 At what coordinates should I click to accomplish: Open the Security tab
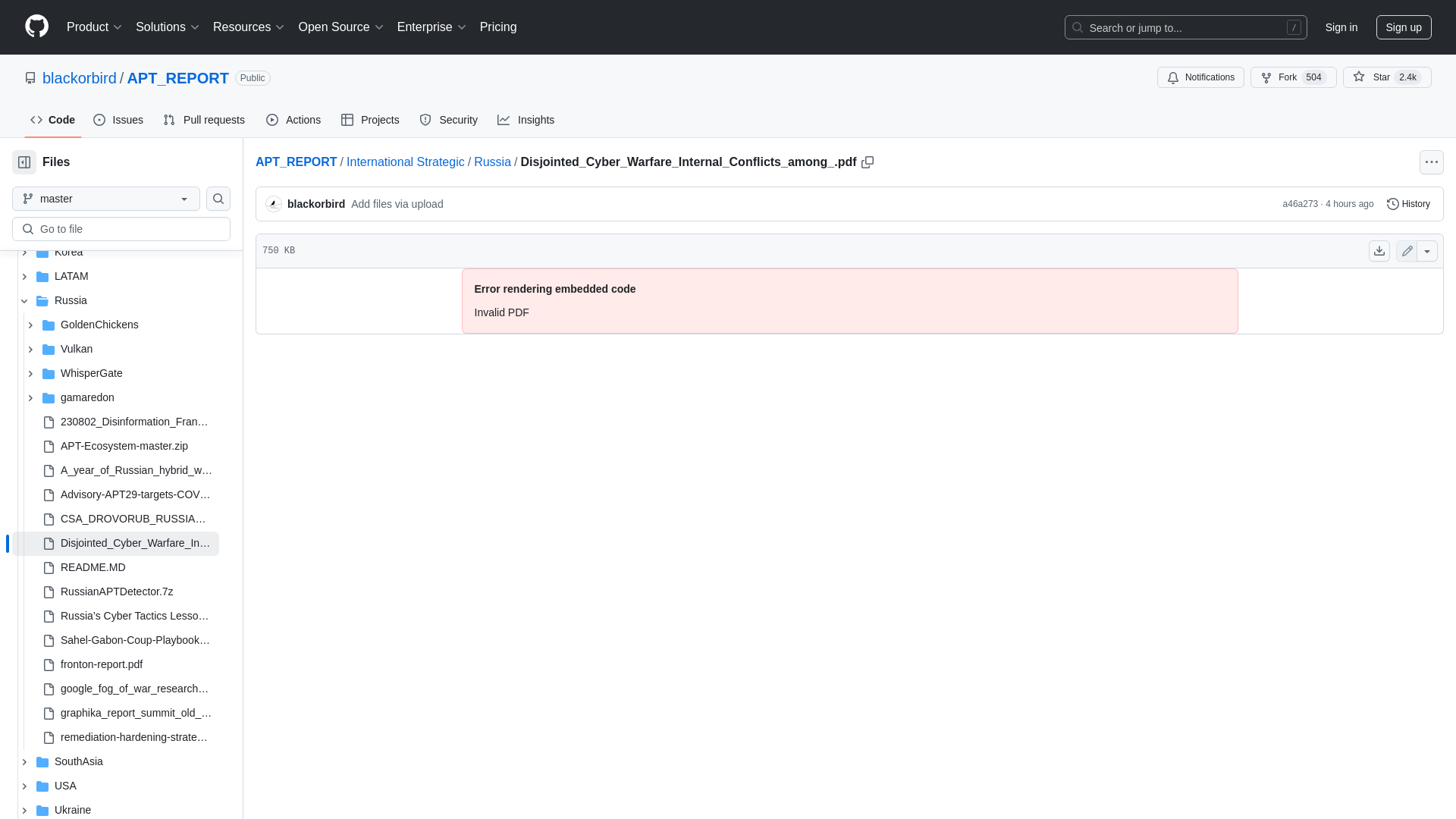point(448,120)
